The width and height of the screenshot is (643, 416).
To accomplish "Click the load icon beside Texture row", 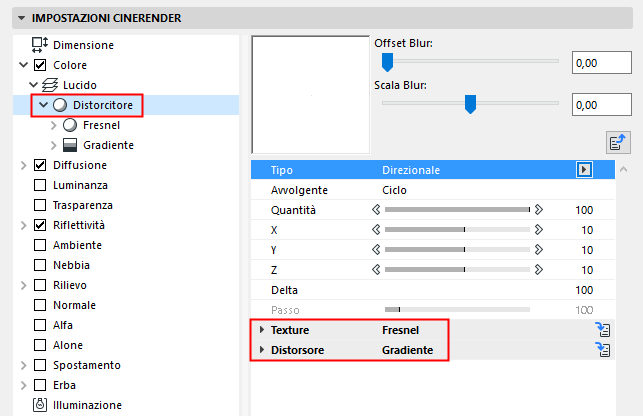I will (602, 329).
